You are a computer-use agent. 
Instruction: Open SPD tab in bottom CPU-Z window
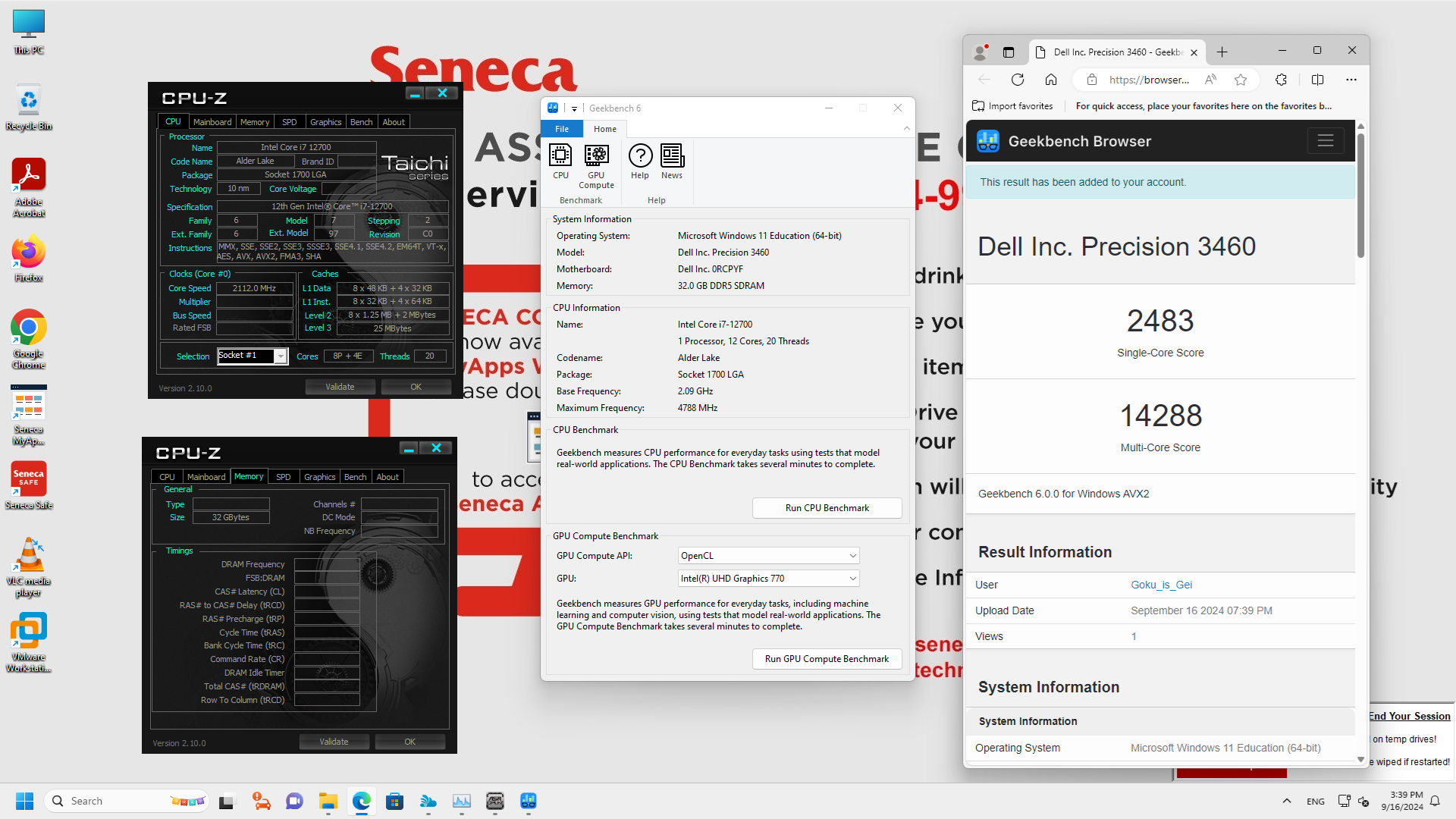tap(284, 477)
